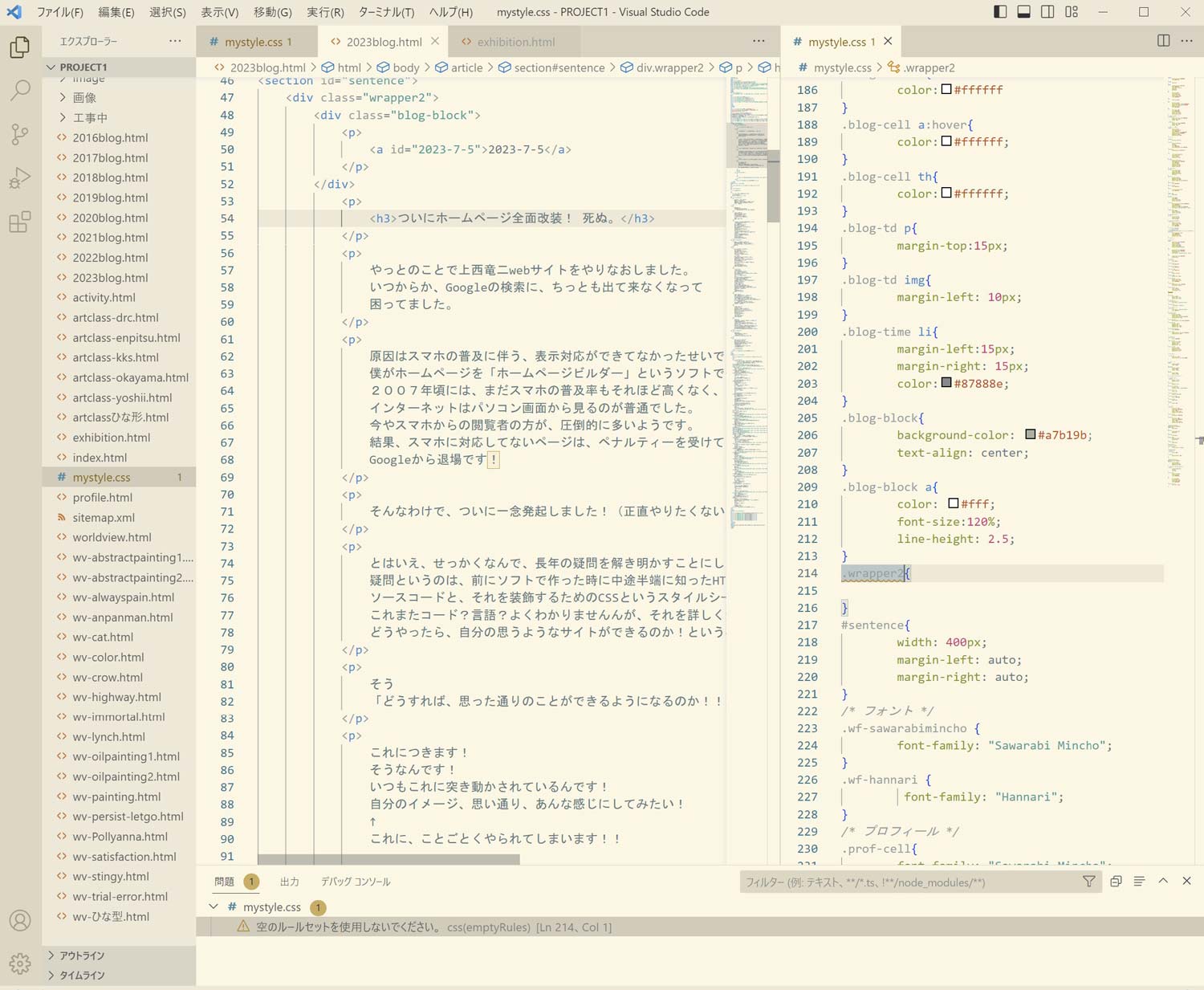Click the #a7b19b color swatch

(x=1030, y=435)
